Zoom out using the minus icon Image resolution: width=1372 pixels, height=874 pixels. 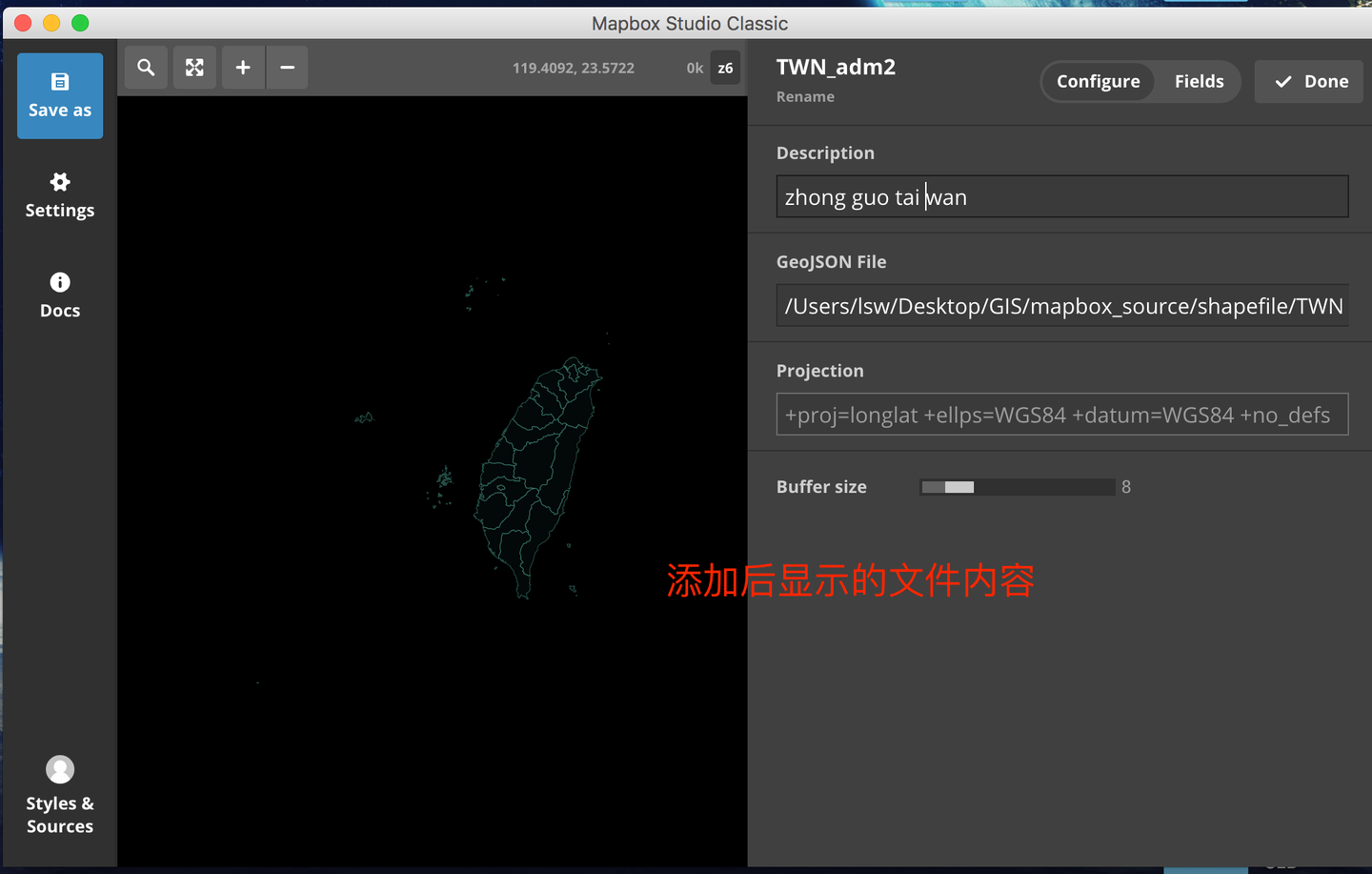[287, 67]
